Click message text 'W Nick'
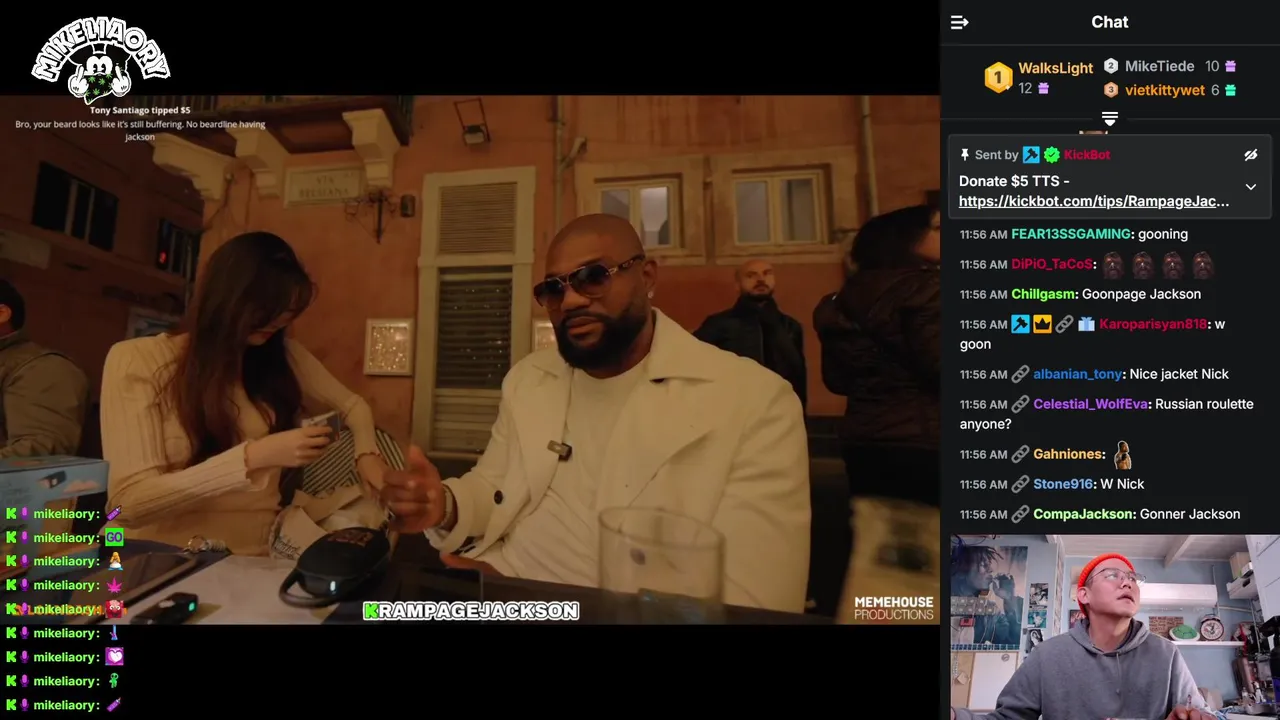Screen dimensions: 1280x720 pyautogui.click(x=1122, y=484)
